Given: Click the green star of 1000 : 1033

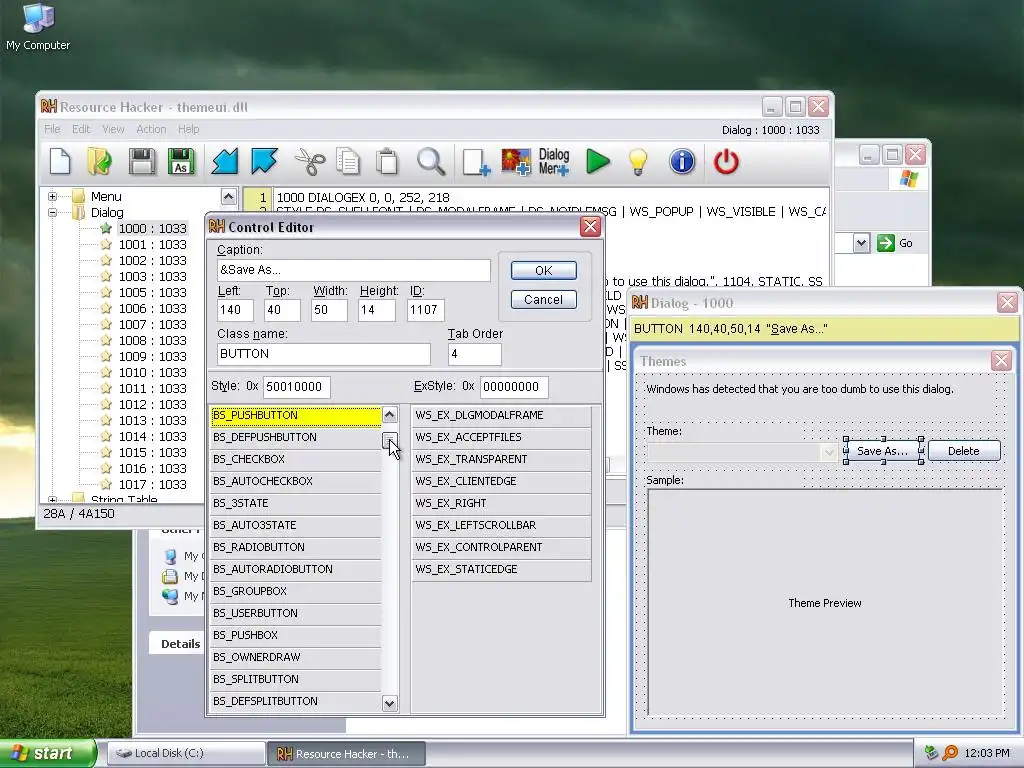Looking at the screenshot, I should 106,228.
